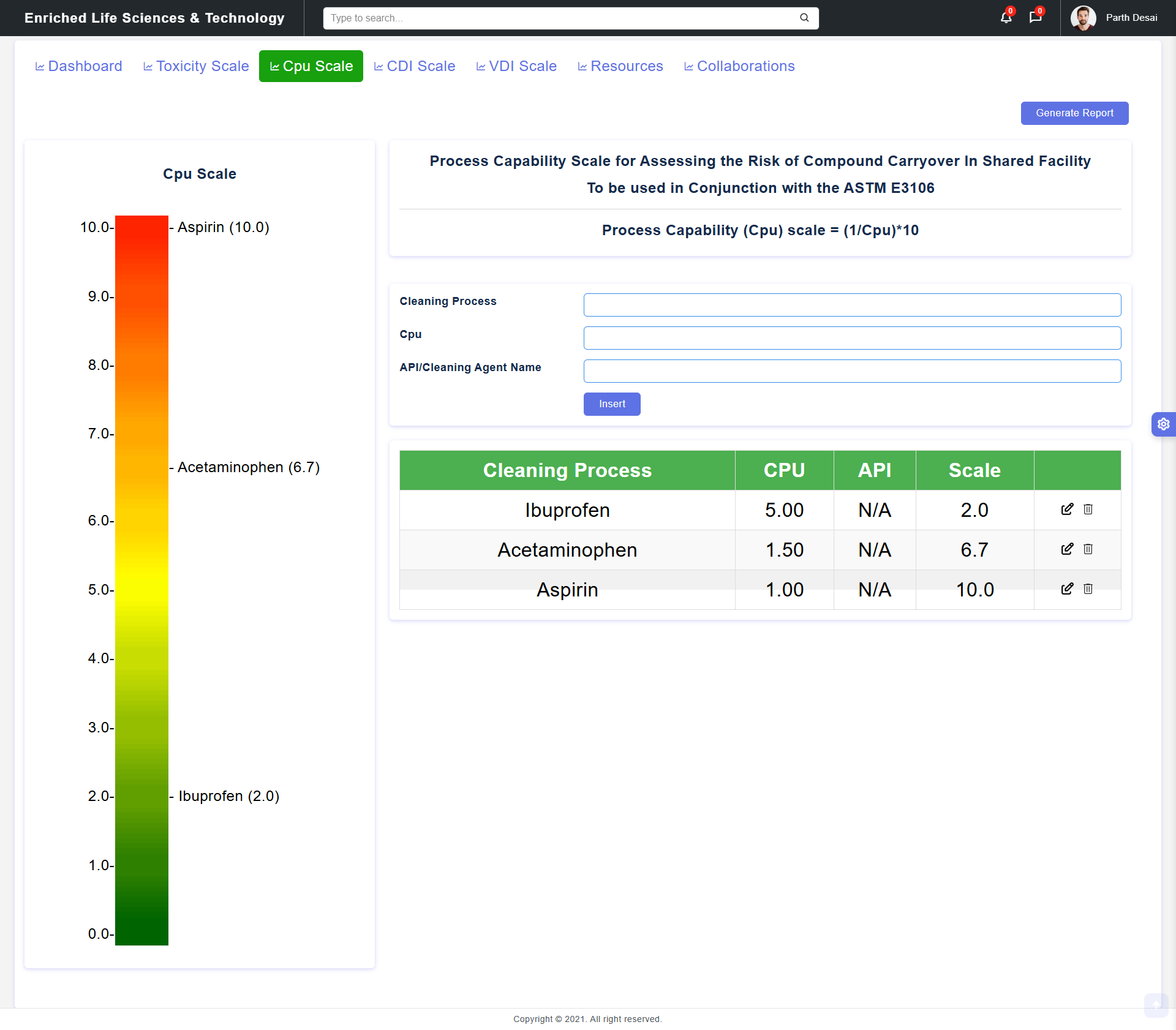Click the scroll-to-top arrow button
1176x1030 pixels.
tap(1156, 1005)
